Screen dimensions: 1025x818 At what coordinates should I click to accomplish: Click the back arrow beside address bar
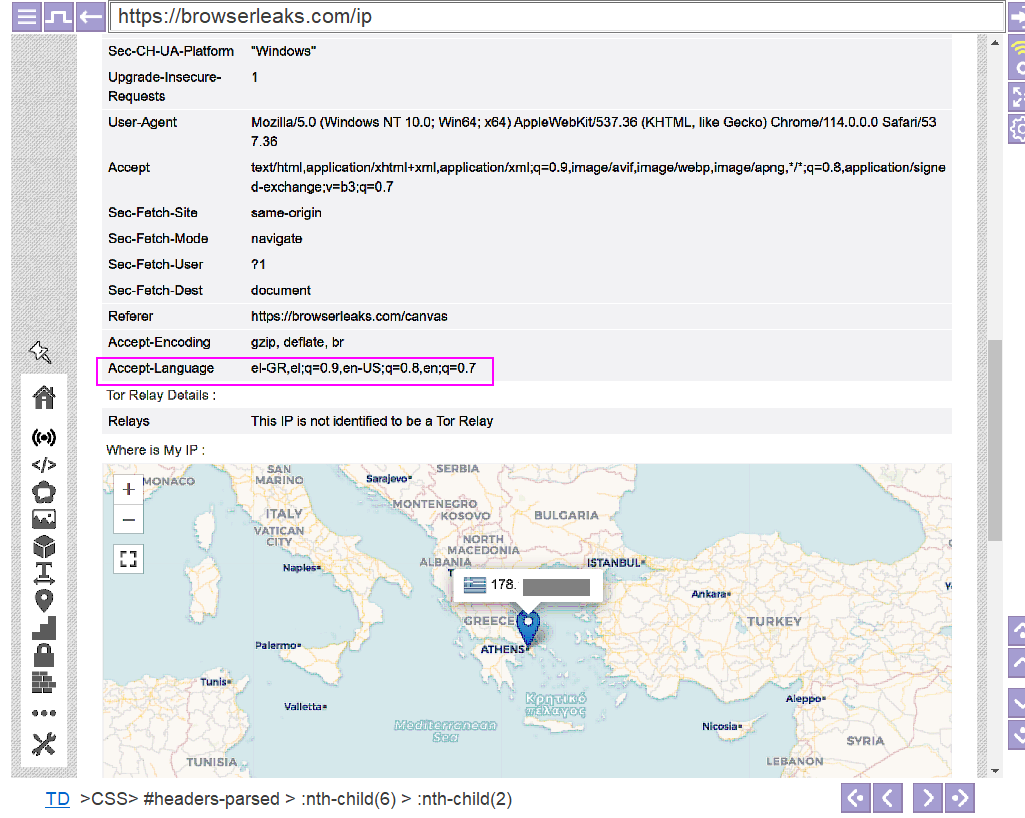pos(91,17)
